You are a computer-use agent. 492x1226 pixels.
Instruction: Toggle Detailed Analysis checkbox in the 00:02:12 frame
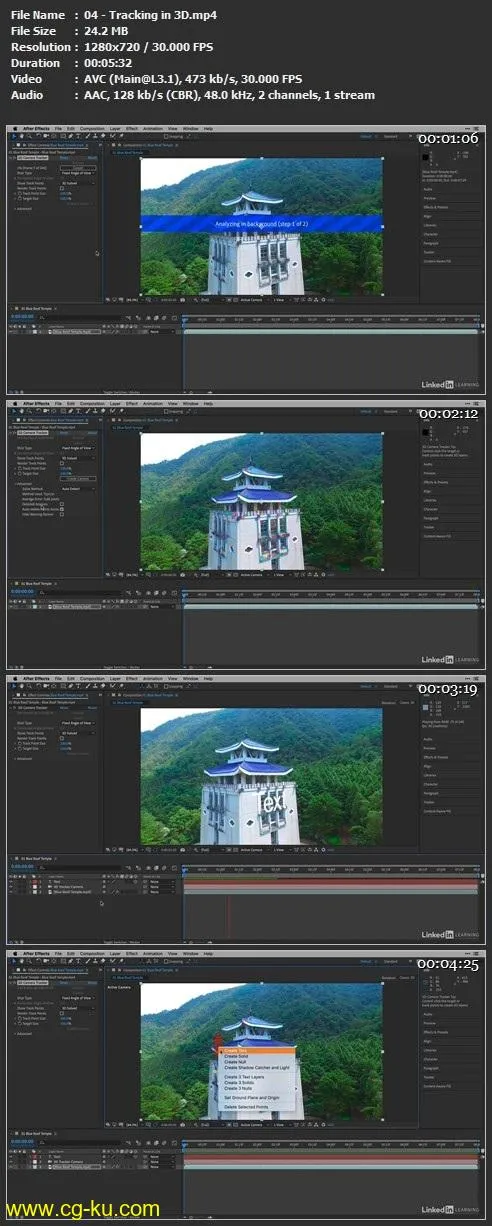pyautogui.click(x=62, y=503)
